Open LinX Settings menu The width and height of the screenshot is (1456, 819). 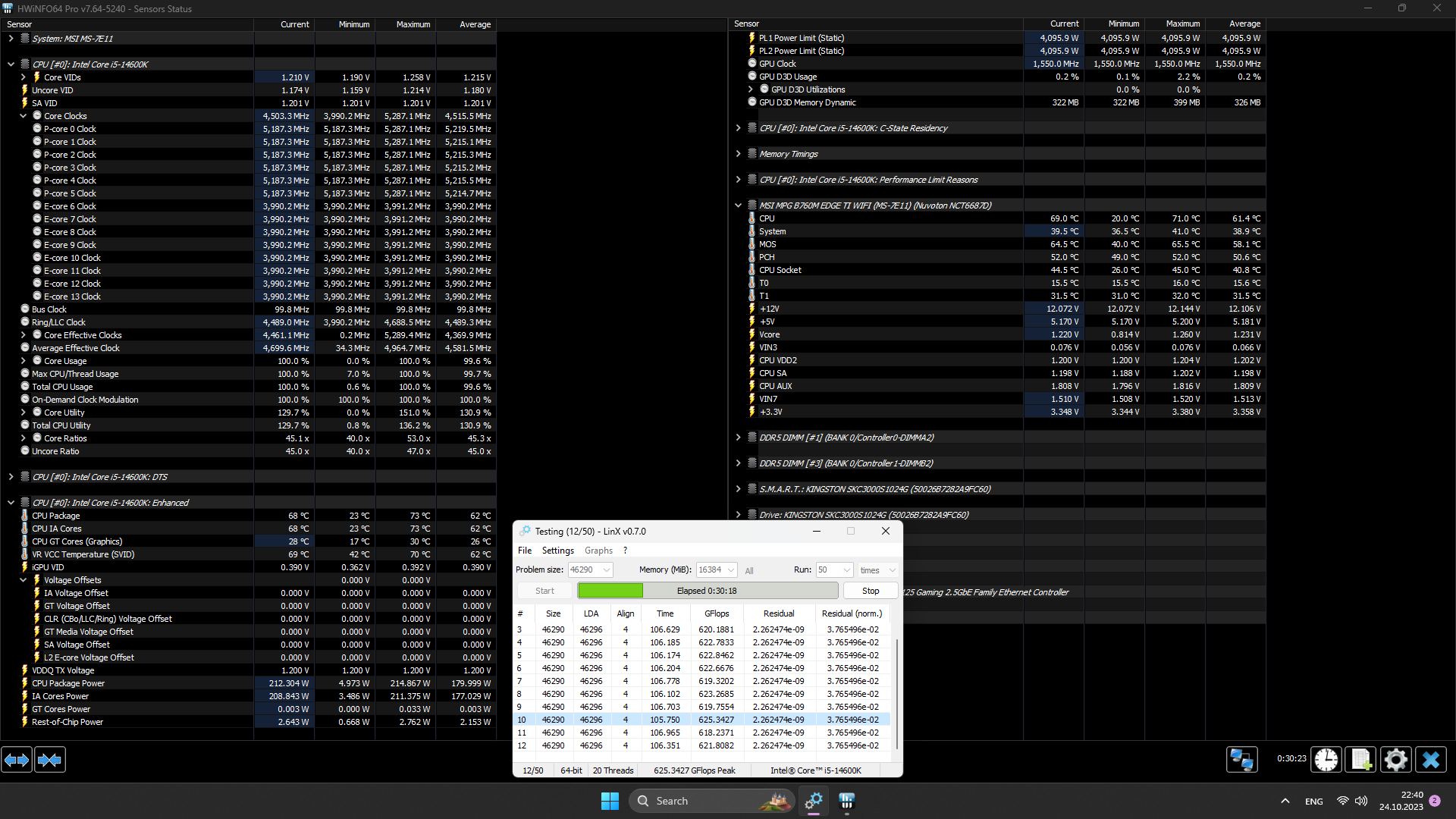(x=557, y=551)
